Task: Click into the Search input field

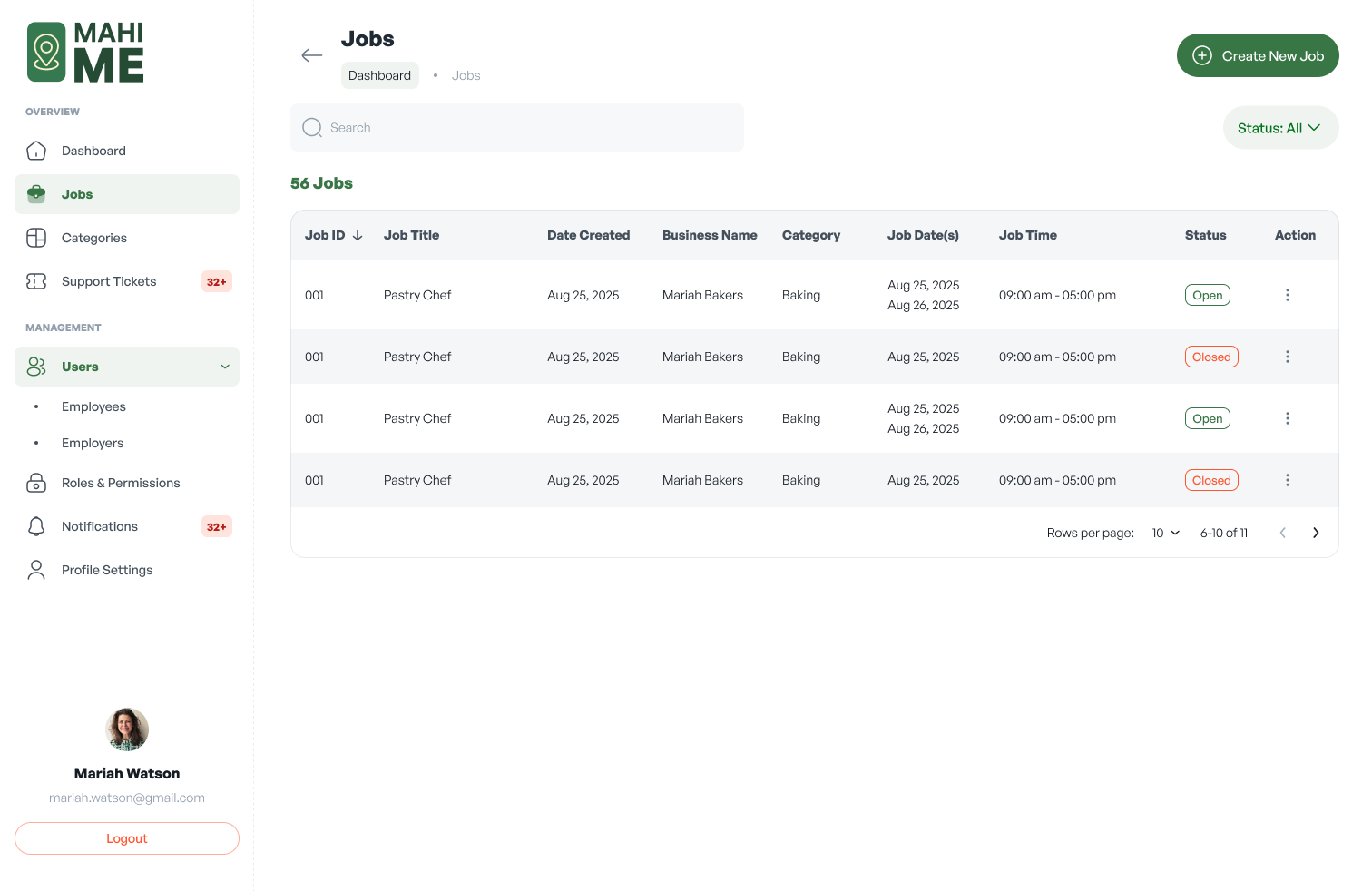Action: (x=517, y=127)
